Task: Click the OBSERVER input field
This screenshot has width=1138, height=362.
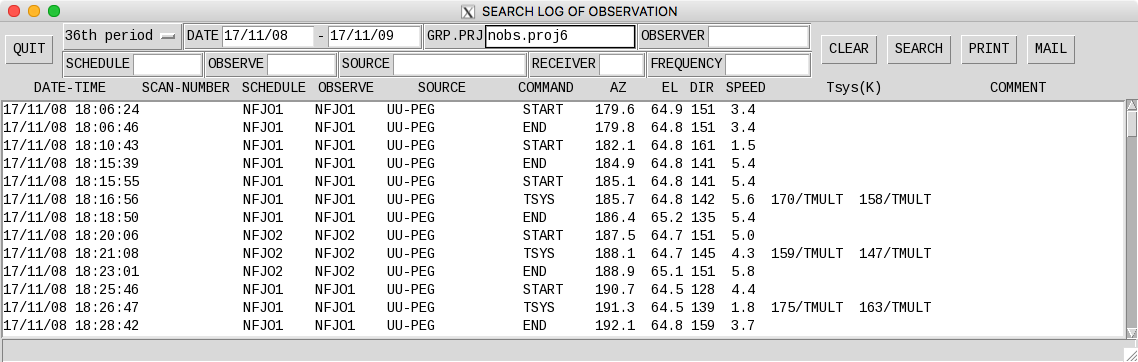Action: click(x=758, y=36)
